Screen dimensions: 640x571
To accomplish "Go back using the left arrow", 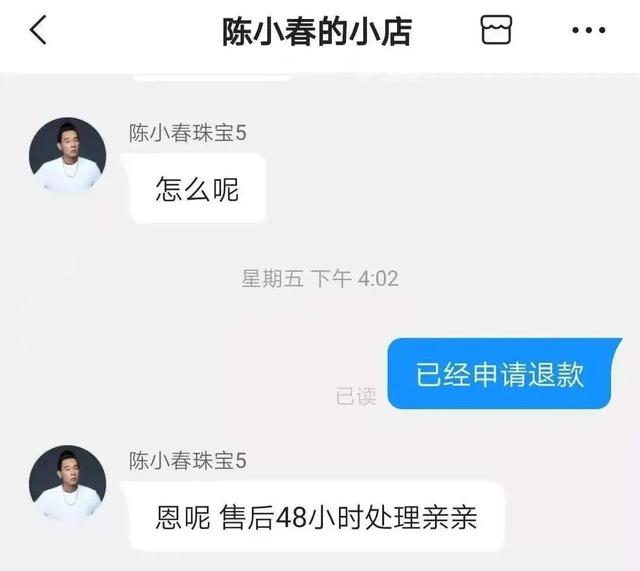I will pyautogui.click(x=38, y=30).
